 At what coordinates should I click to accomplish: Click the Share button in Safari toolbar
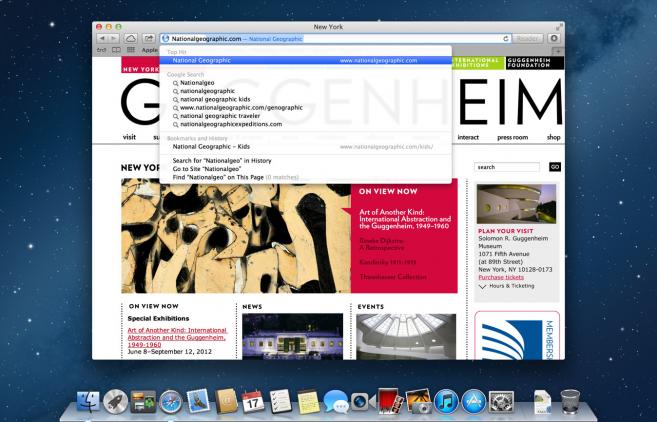[148, 39]
